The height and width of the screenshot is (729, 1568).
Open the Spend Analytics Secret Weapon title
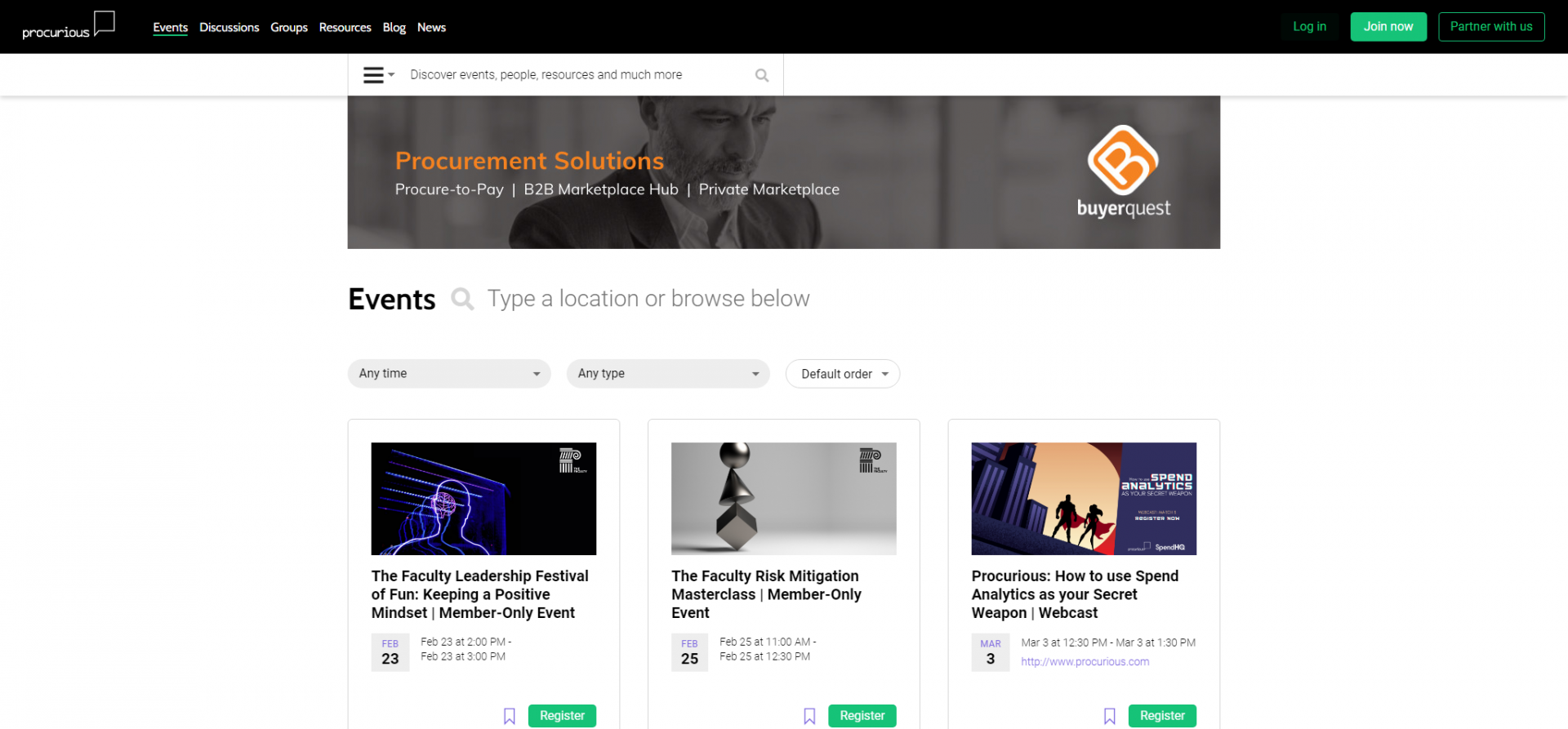coord(1076,594)
